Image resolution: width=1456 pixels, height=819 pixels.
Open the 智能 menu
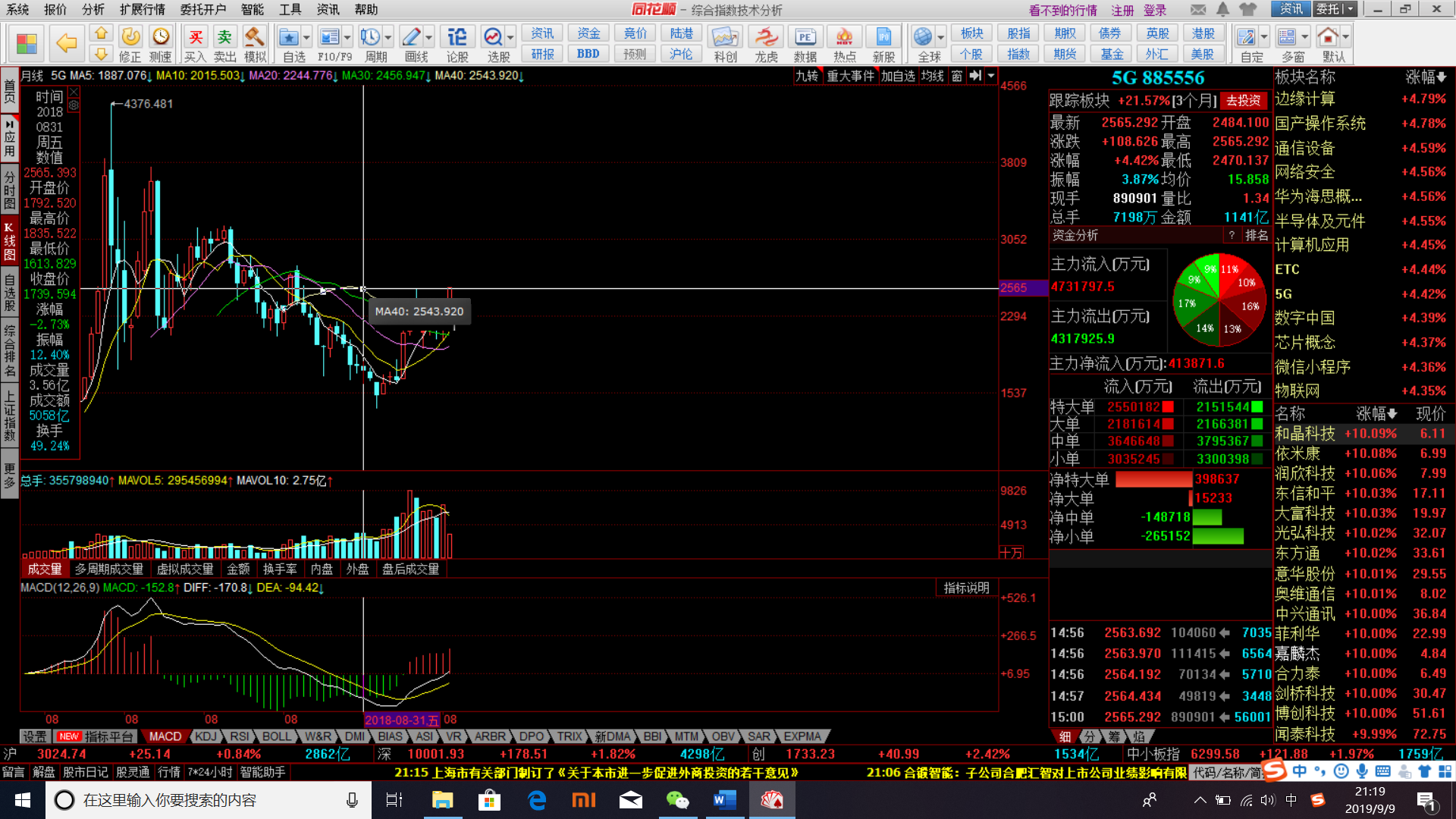point(253,9)
